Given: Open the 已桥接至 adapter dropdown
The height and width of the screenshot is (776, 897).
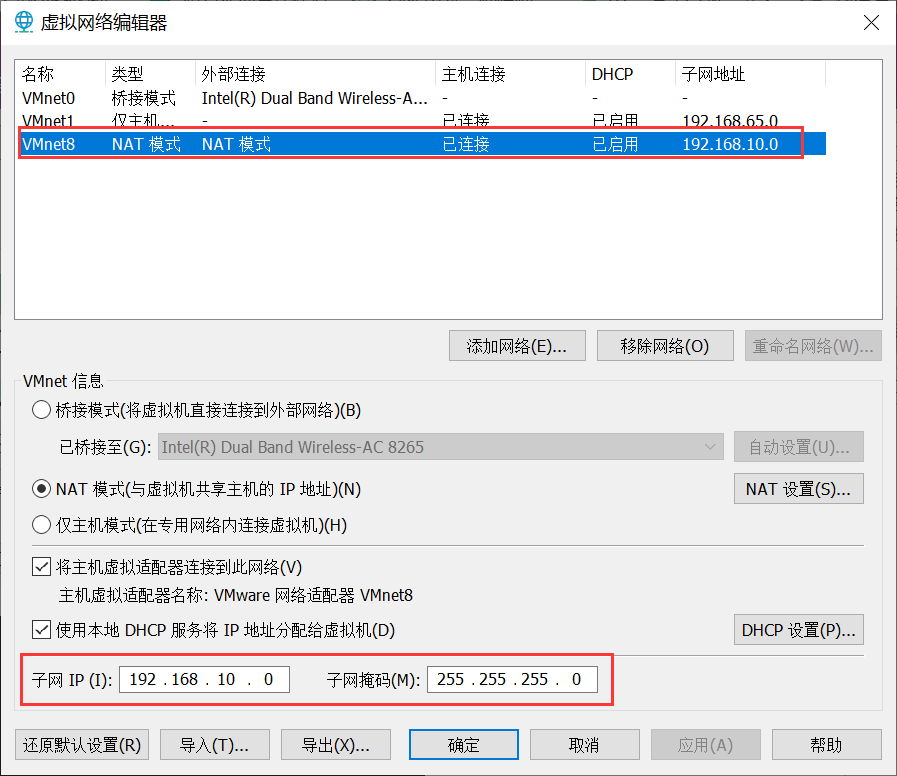Looking at the screenshot, I should pos(440,447).
